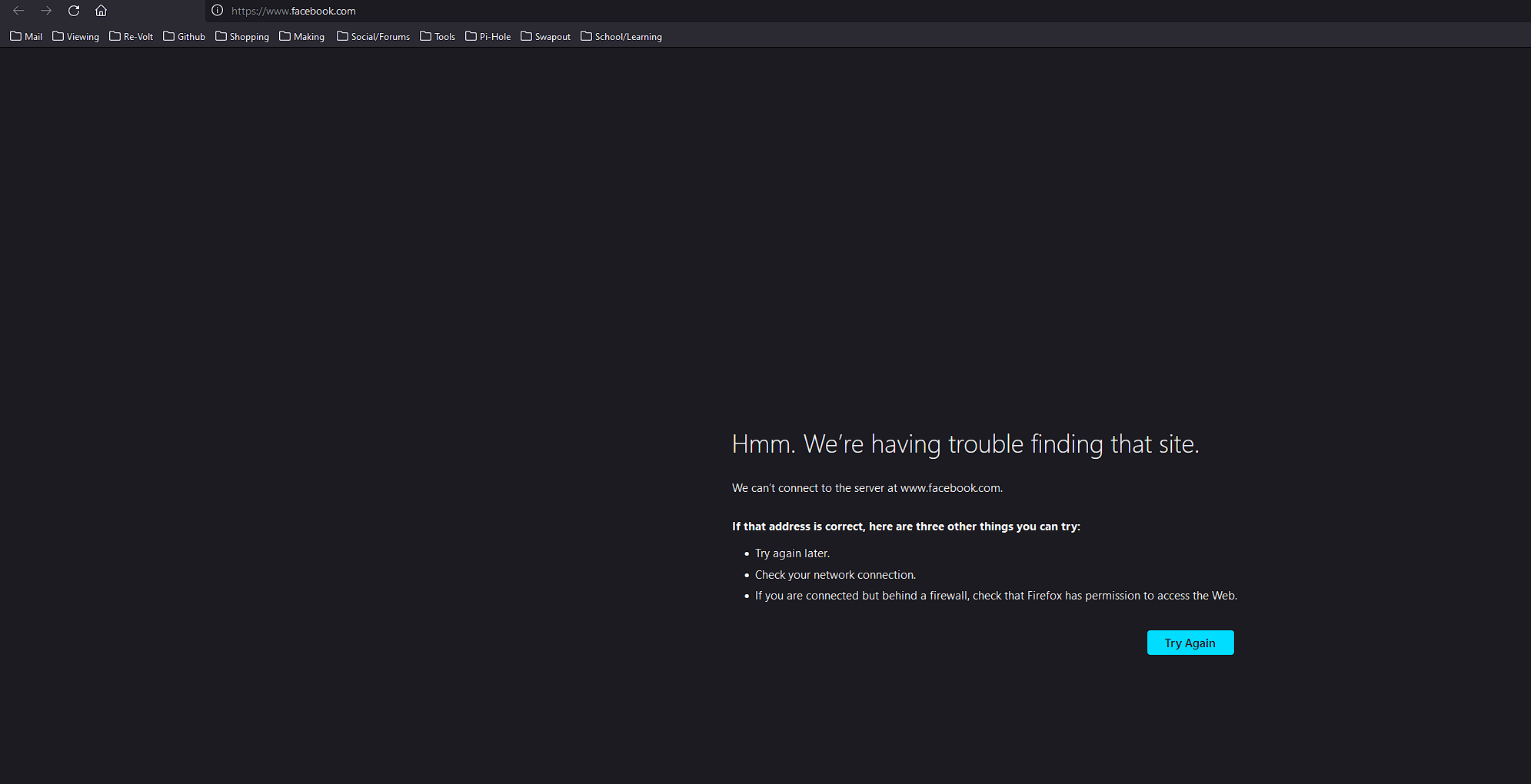The width and height of the screenshot is (1531, 784).
Task: Open the Mail bookmarks folder
Action: pos(26,36)
